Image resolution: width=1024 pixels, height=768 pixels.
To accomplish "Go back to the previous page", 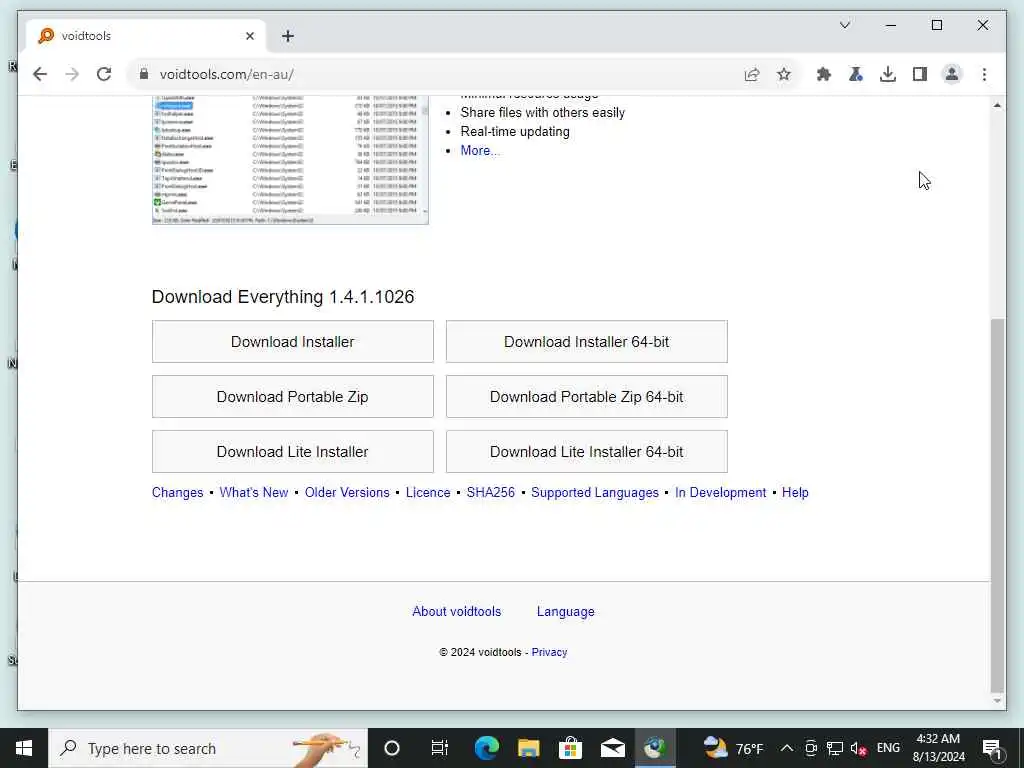I will click(40, 74).
